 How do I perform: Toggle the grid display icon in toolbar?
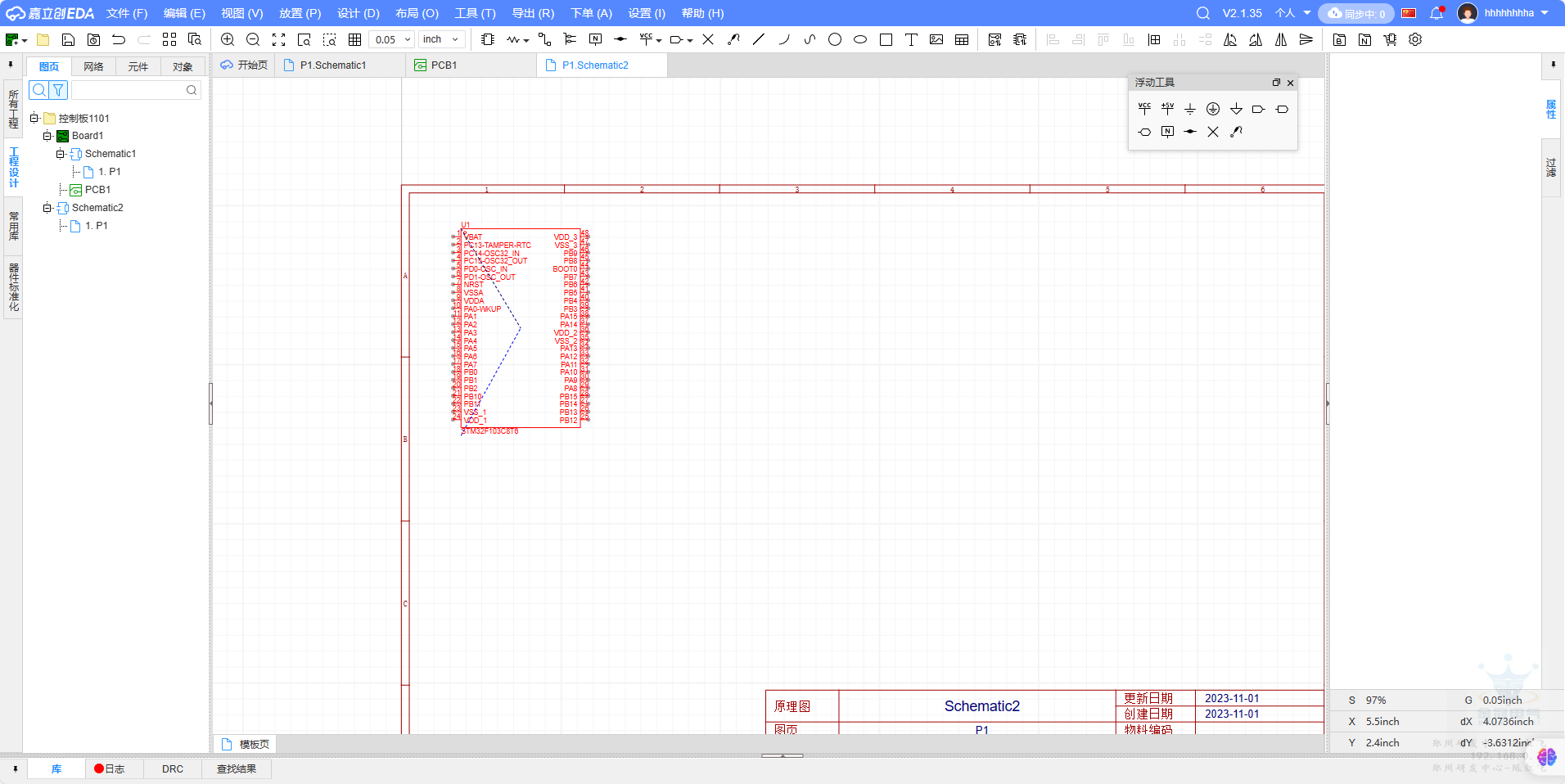(x=354, y=39)
